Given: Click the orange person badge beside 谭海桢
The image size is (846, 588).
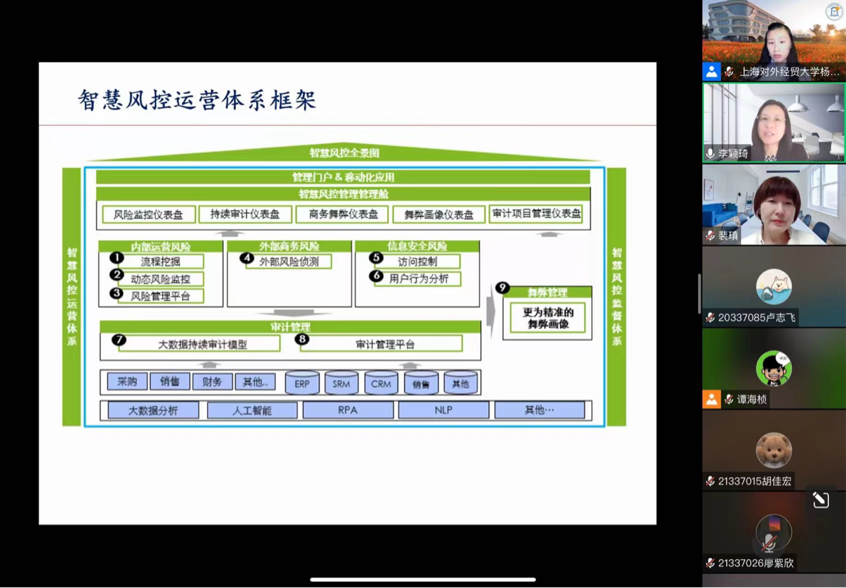Looking at the screenshot, I should pyautogui.click(x=711, y=399).
